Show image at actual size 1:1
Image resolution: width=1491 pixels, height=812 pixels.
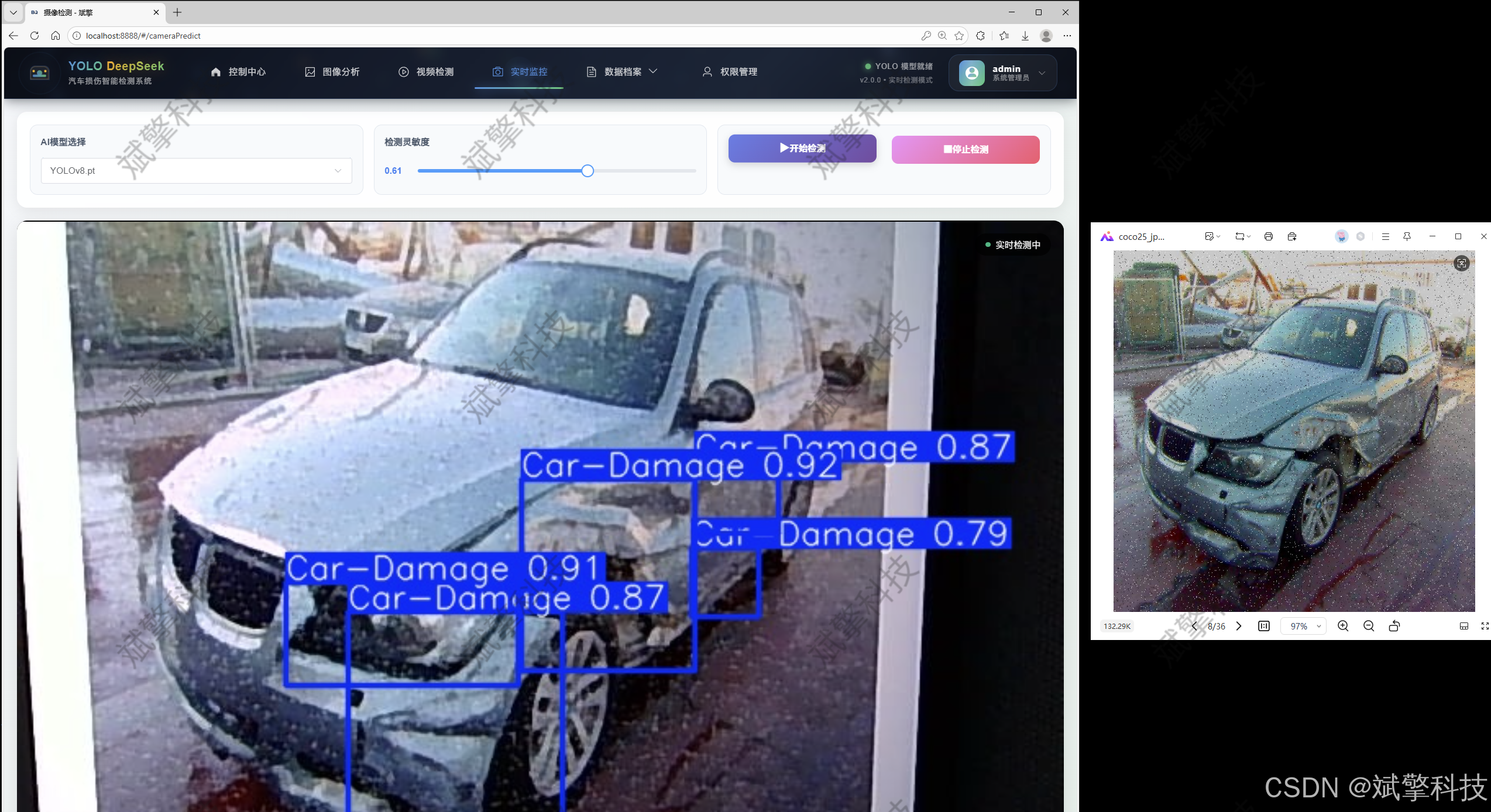click(1264, 626)
